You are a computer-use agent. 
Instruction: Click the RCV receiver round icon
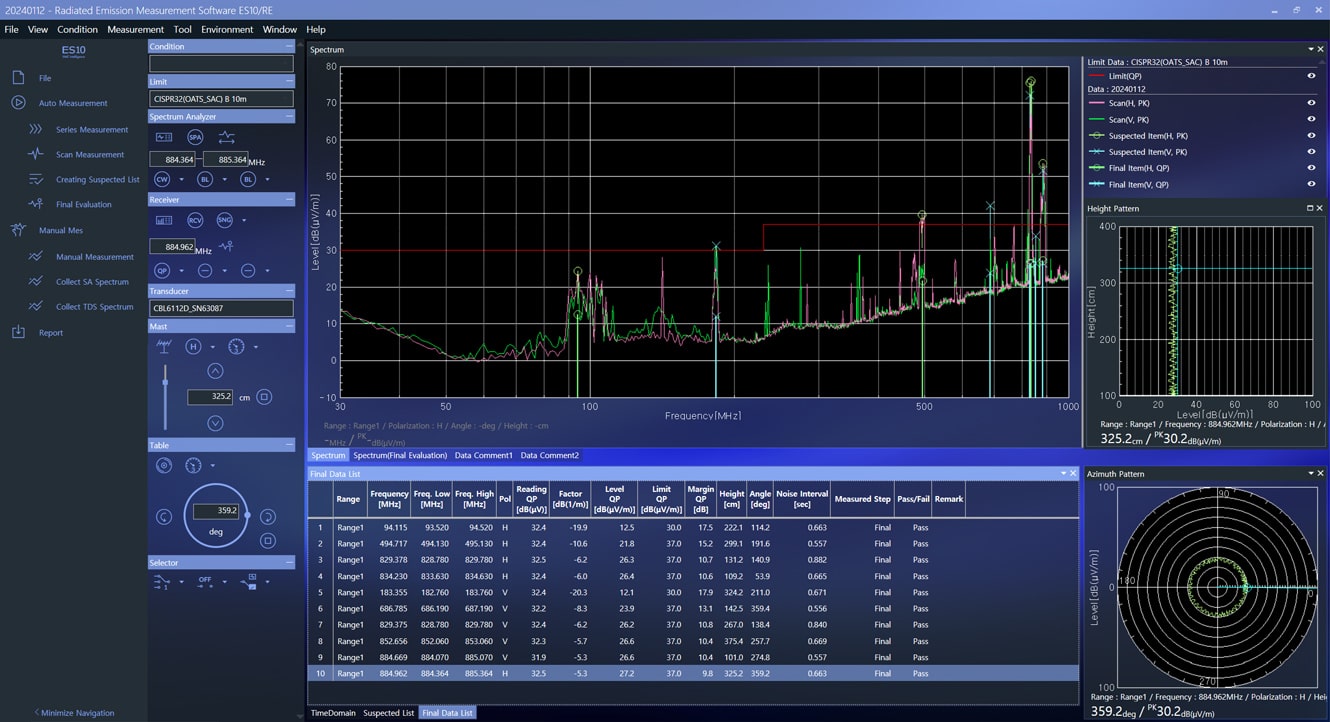point(195,220)
